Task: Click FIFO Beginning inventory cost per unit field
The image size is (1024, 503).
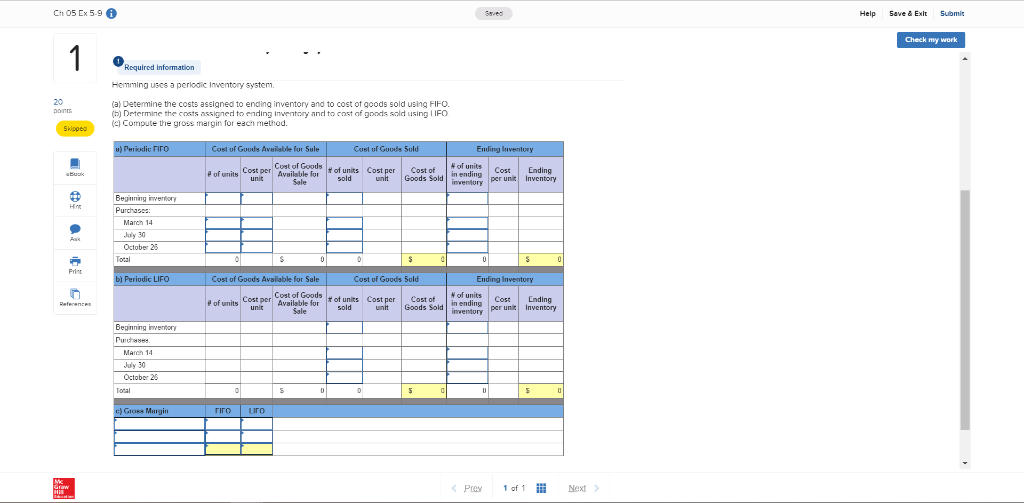Action: pyautogui.click(x=257, y=198)
